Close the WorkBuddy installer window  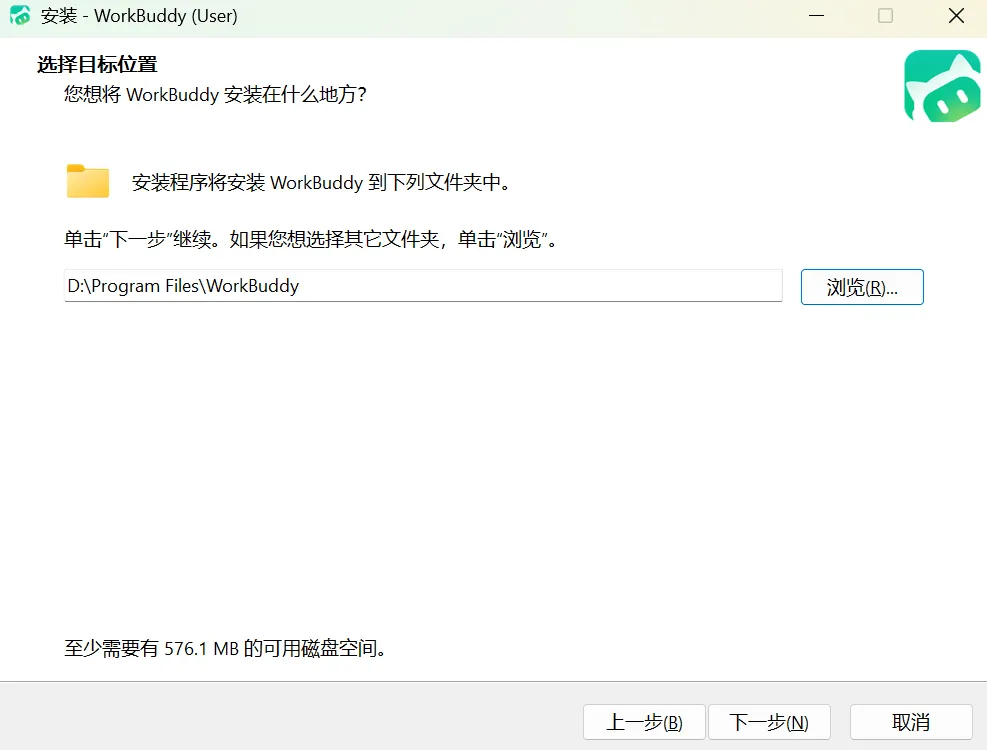coord(956,16)
